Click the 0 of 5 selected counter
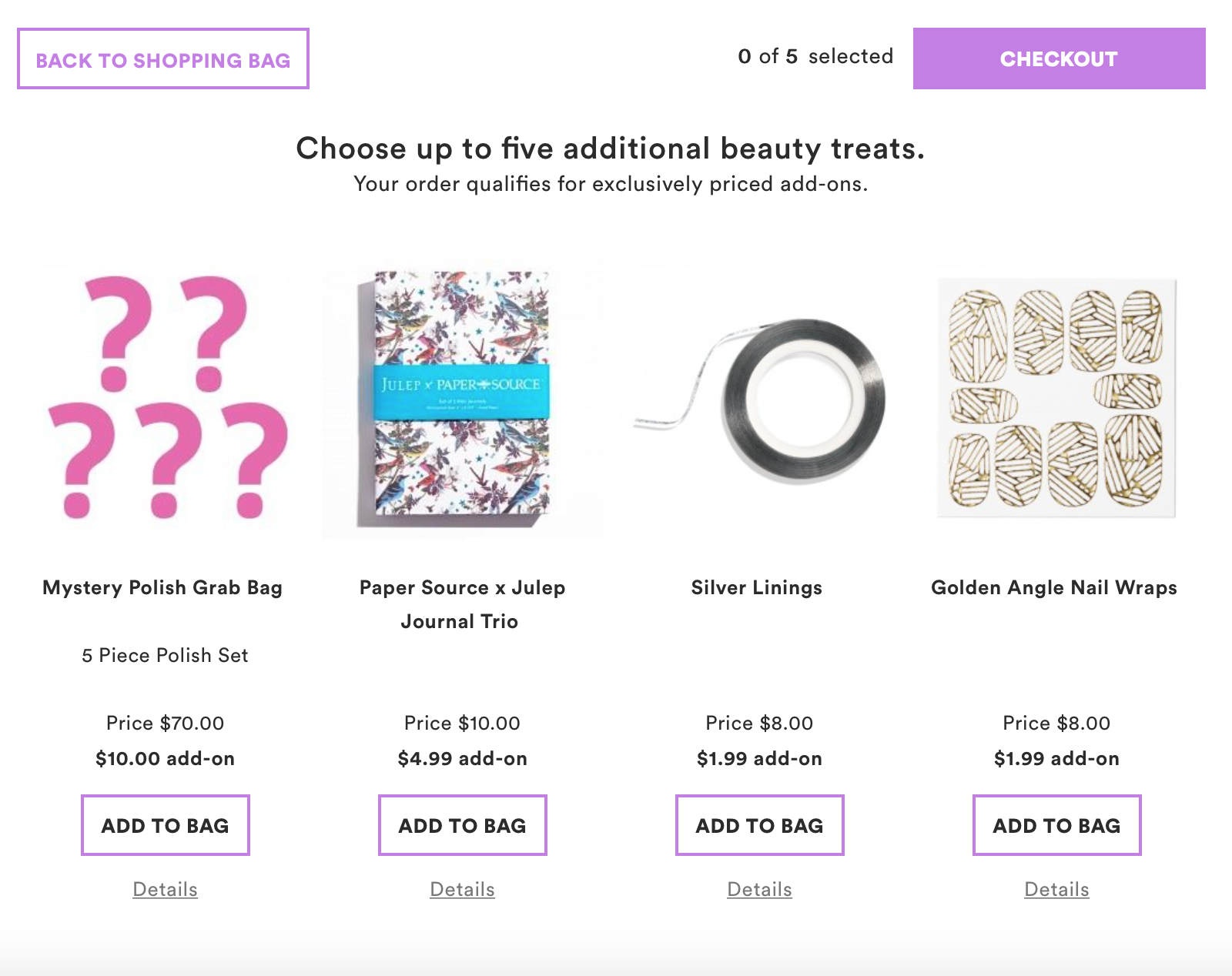The width and height of the screenshot is (1232, 976). 815,57
